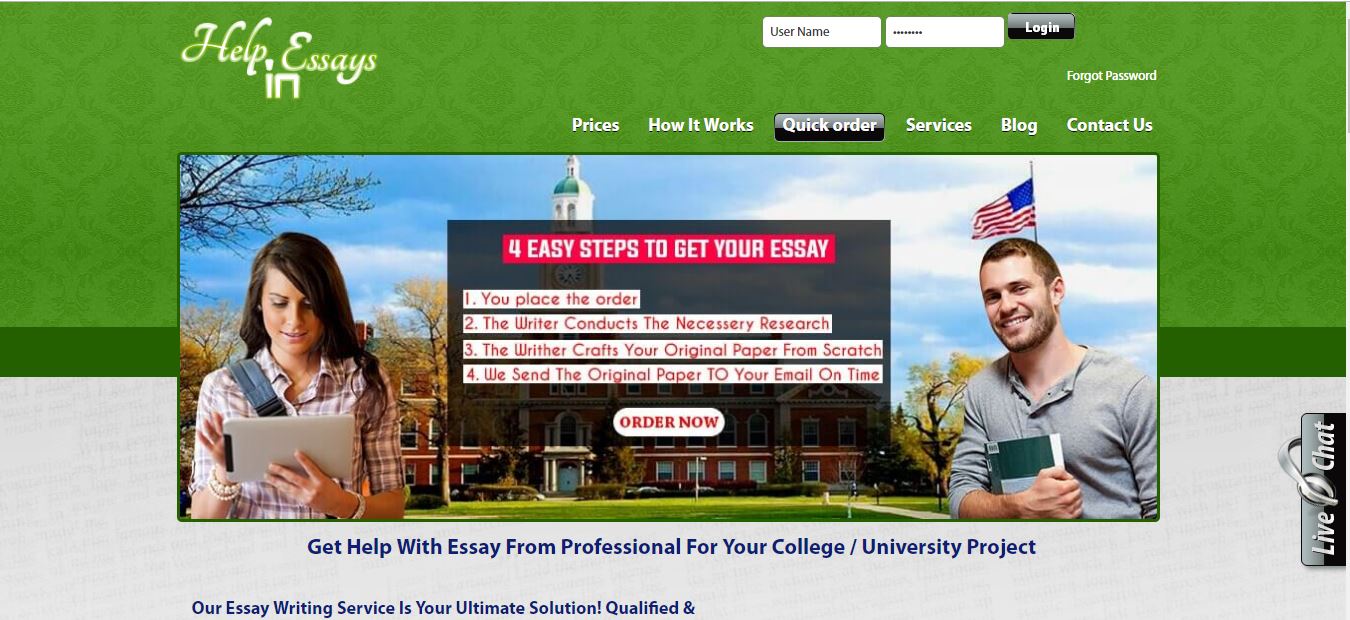Go to the Prices page
The height and width of the screenshot is (620, 1350).
point(595,125)
